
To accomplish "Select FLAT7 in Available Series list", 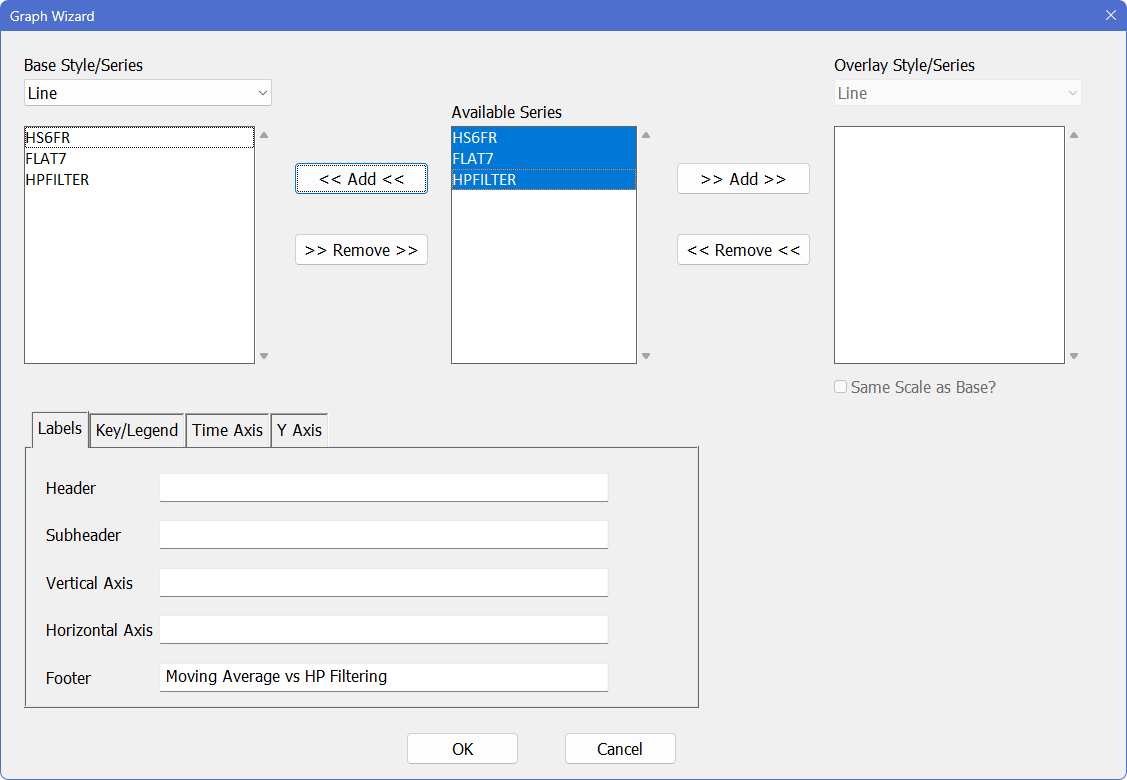I will [543, 159].
